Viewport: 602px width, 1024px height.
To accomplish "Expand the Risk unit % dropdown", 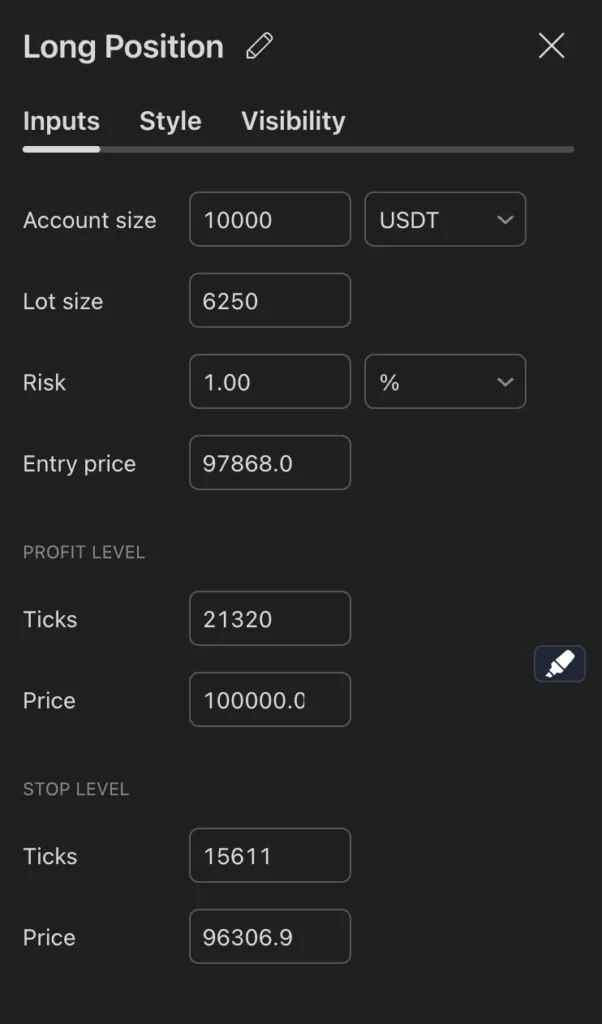I will (445, 382).
